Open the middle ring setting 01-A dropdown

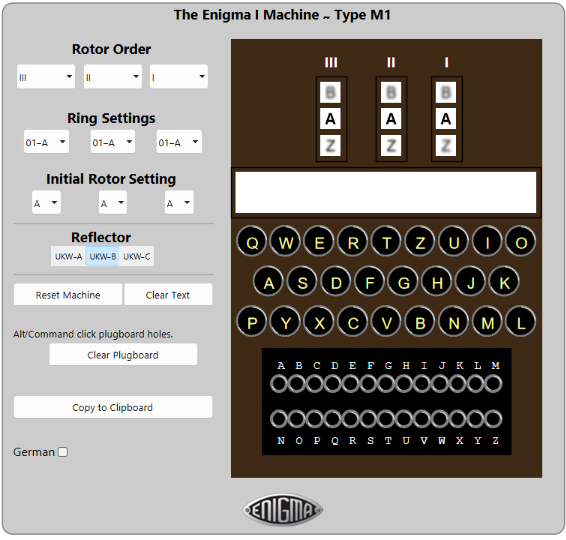tap(113, 142)
